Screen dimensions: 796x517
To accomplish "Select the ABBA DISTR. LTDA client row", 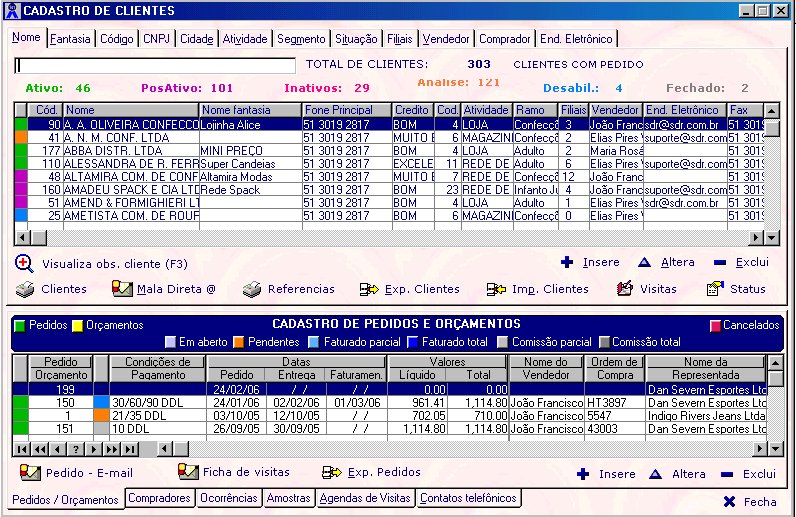I will 389,151.
